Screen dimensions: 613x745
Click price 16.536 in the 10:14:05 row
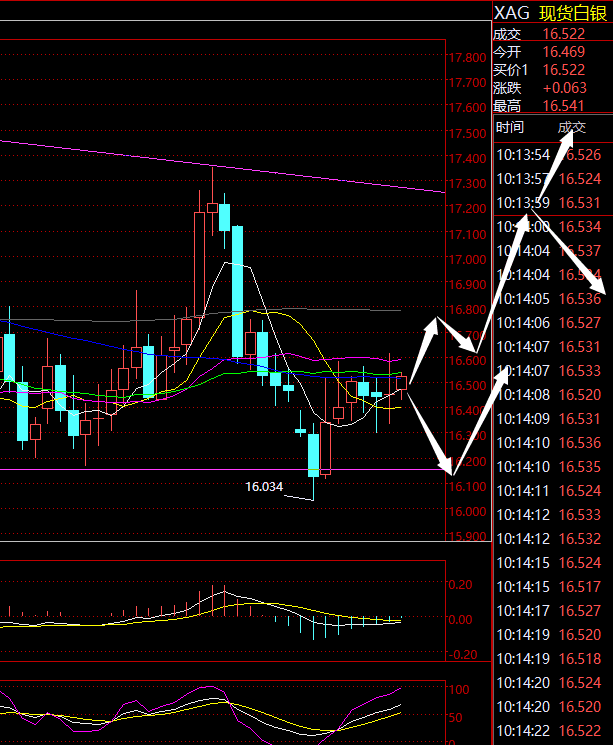pos(580,299)
